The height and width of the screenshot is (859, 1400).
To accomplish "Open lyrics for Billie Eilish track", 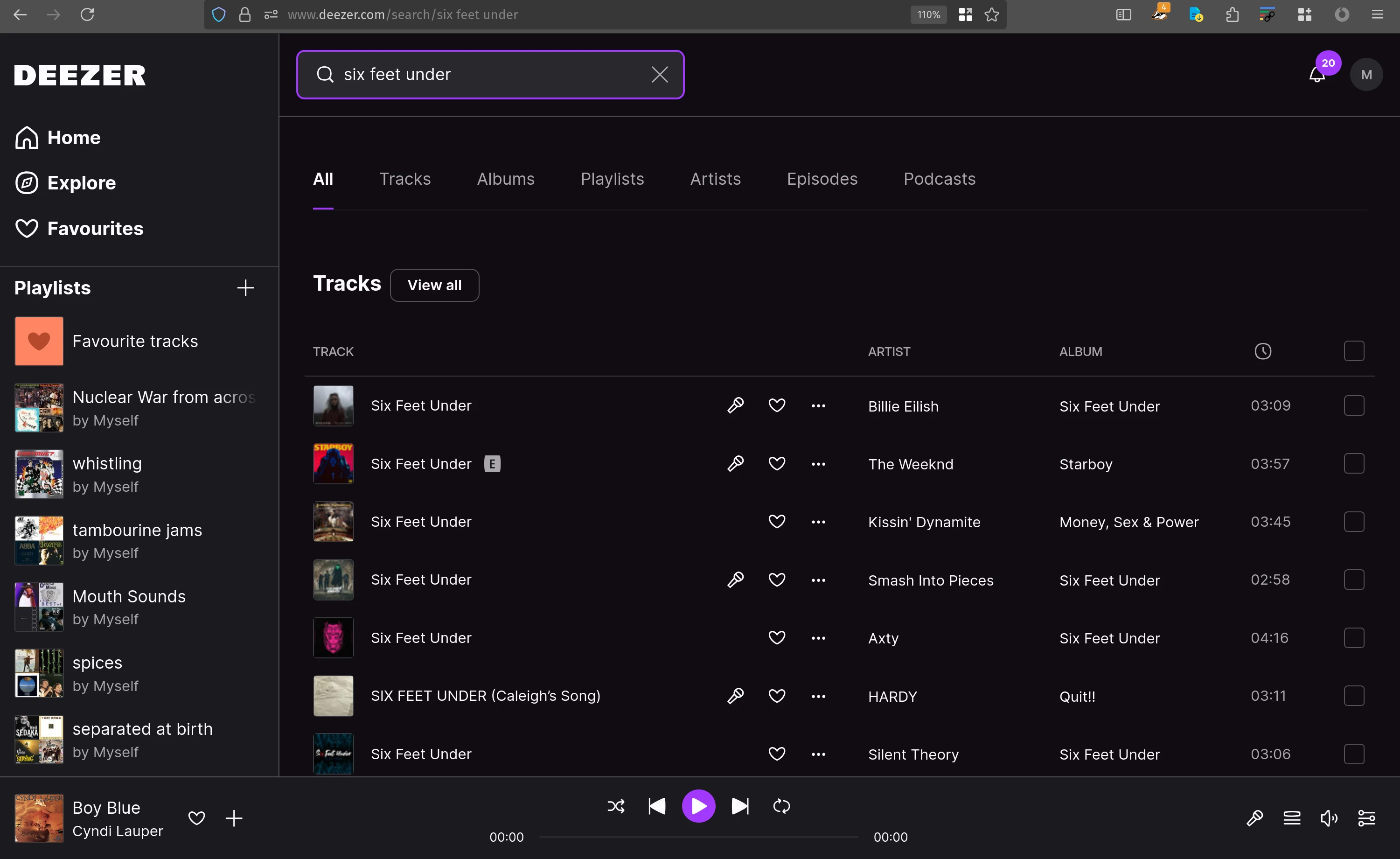I will tap(735, 405).
